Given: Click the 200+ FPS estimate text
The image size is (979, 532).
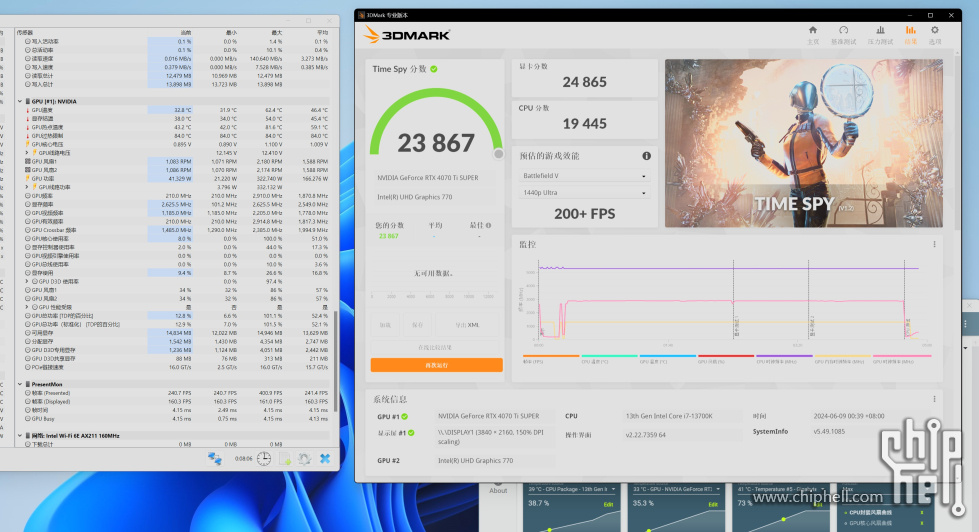Looking at the screenshot, I should click(584, 214).
